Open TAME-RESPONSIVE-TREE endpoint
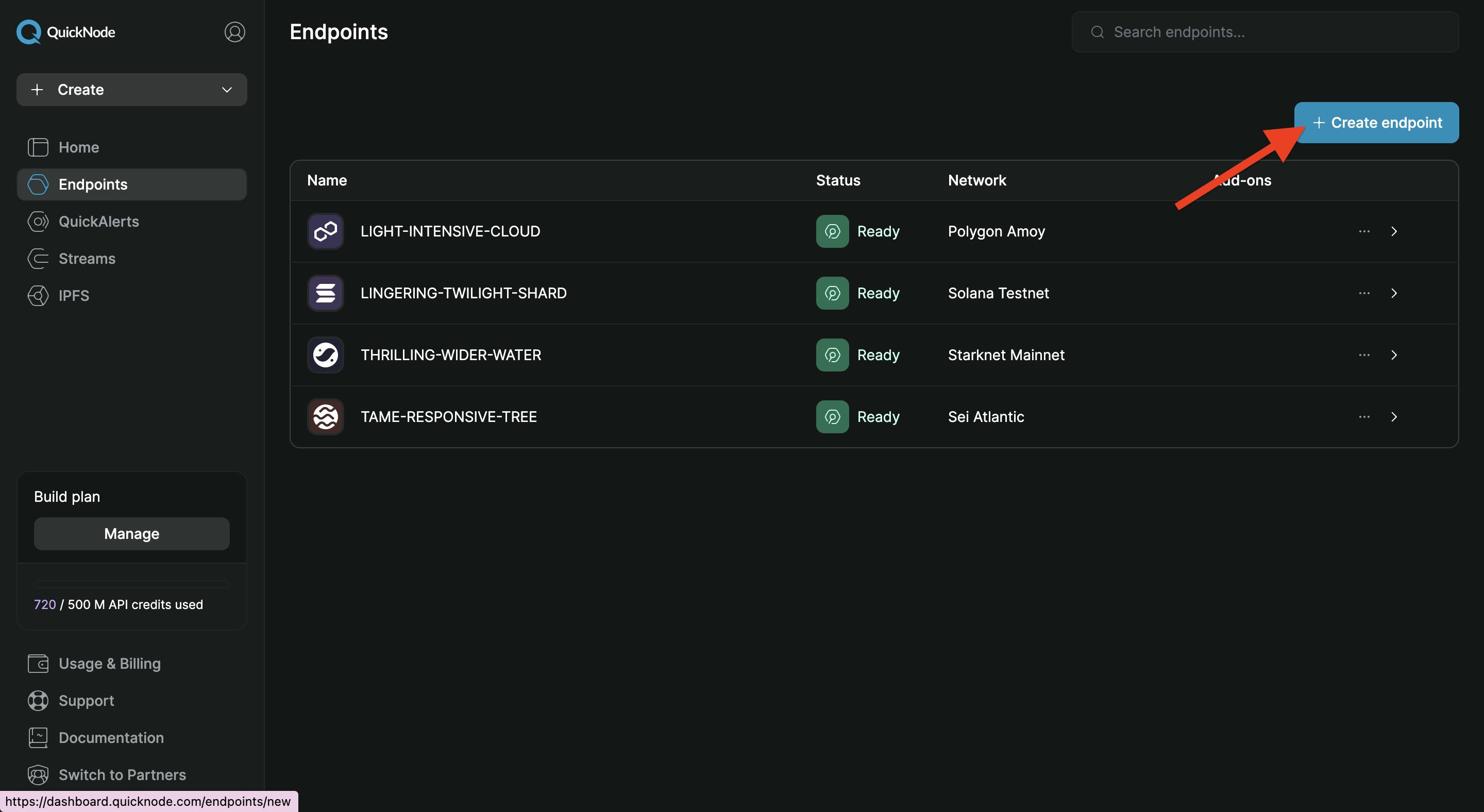The height and width of the screenshot is (812, 1484). pos(449,417)
